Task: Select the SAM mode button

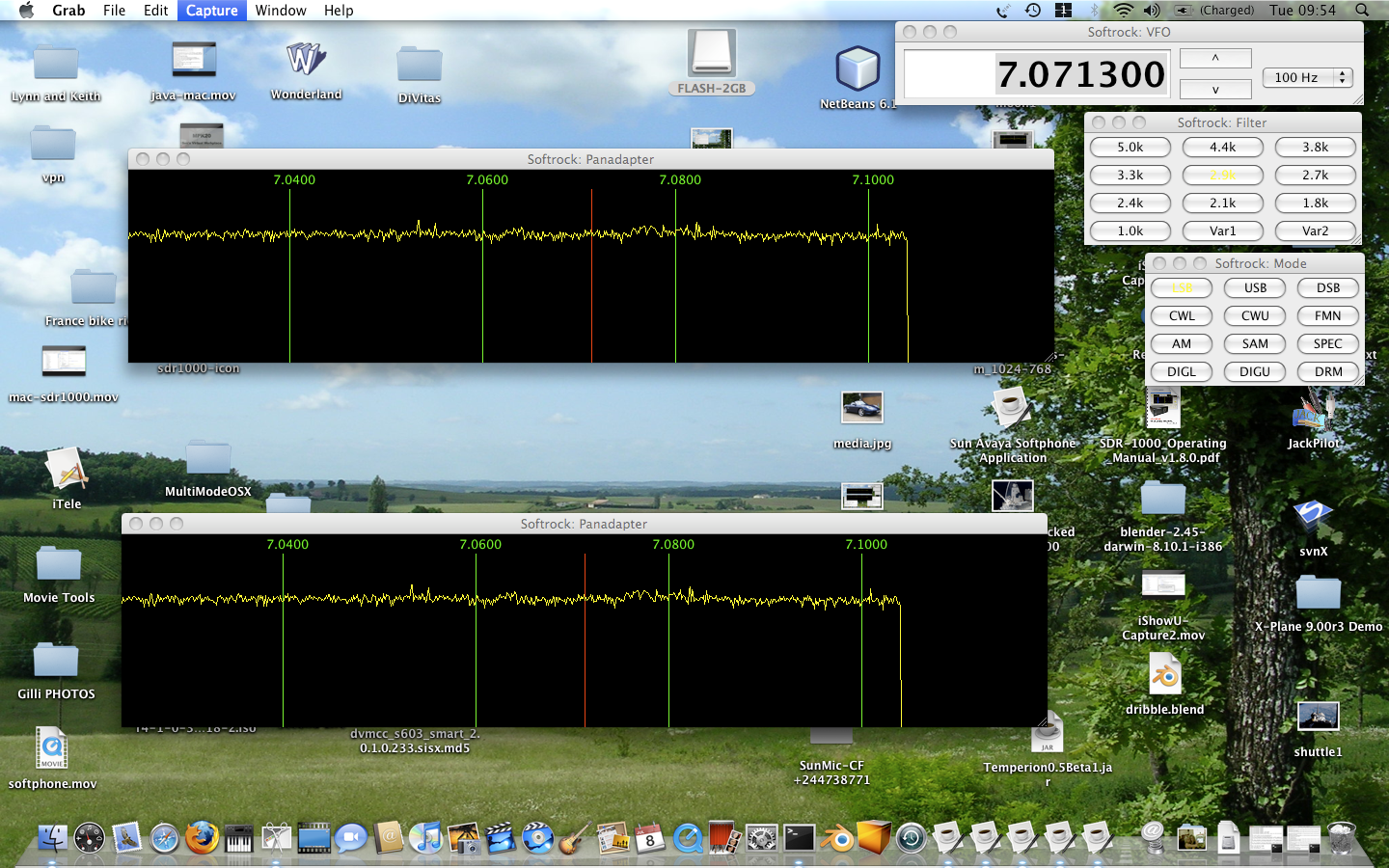Action: pyautogui.click(x=1255, y=343)
